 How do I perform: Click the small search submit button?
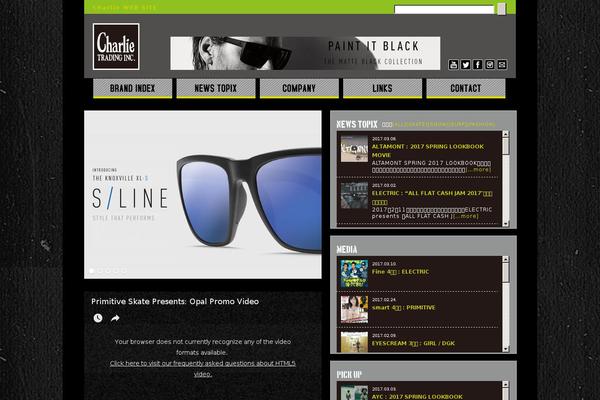(501, 9)
